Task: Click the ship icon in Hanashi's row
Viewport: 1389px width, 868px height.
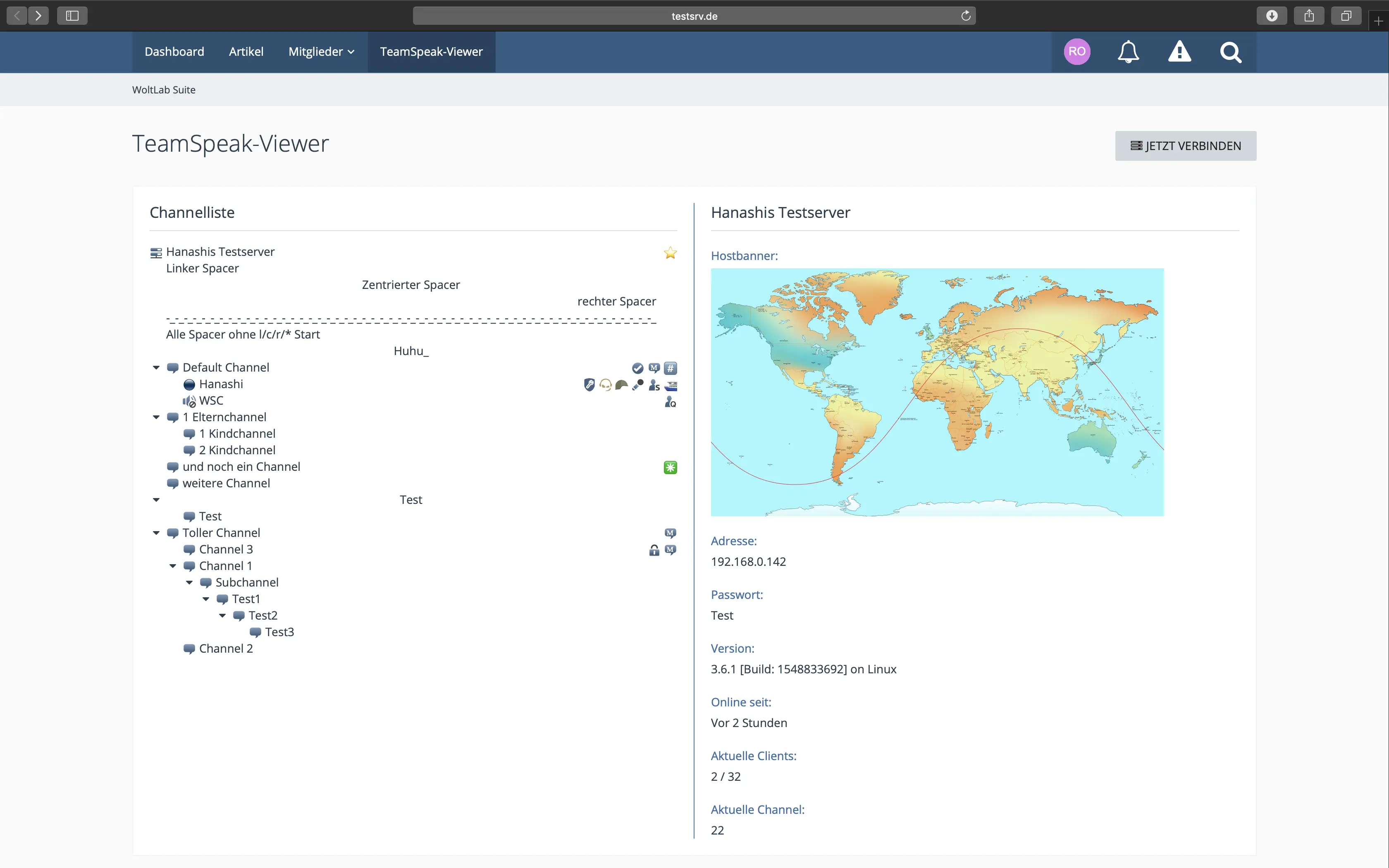Action: pos(671,385)
